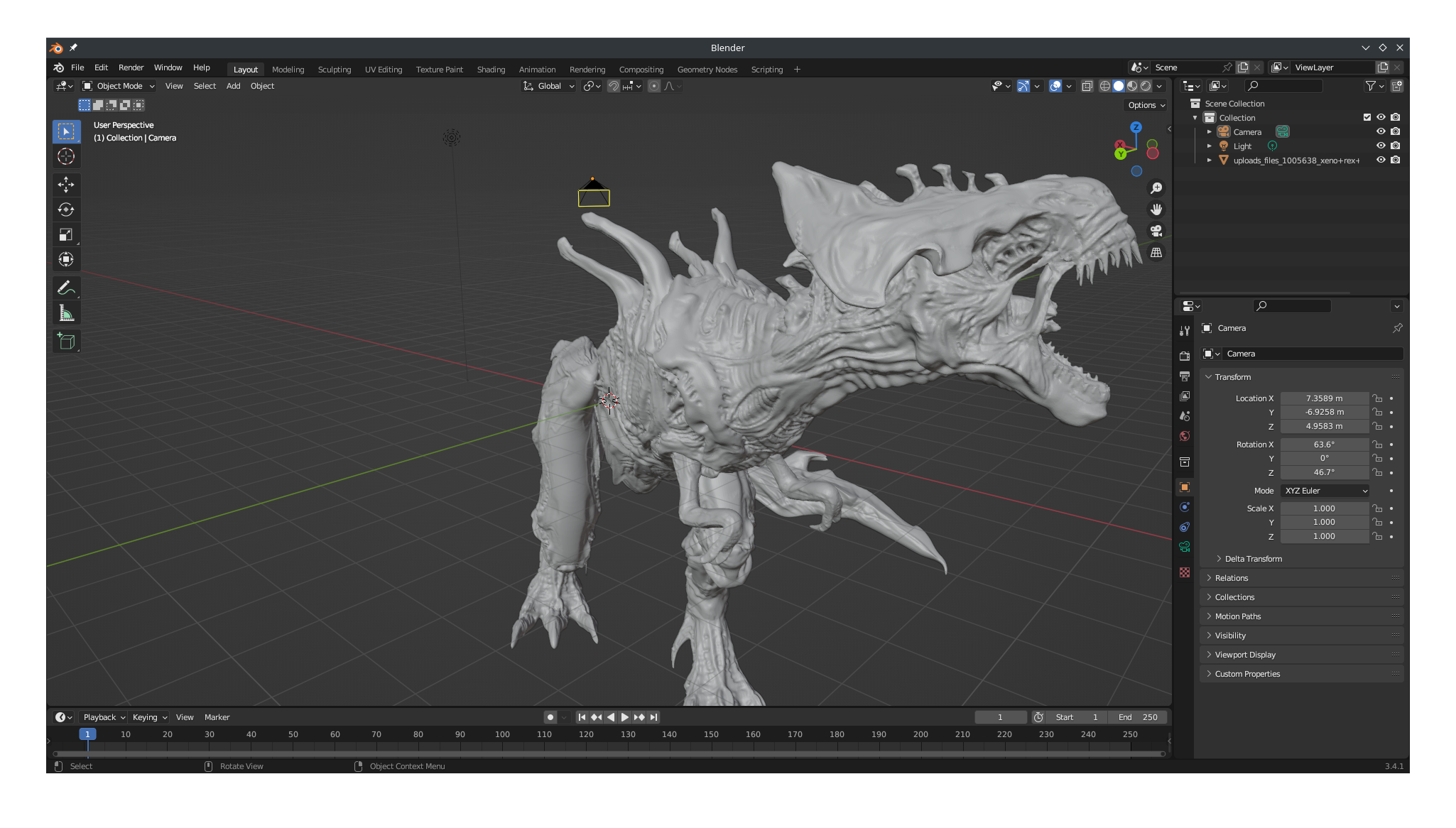1456x828 pixels.
Task: Open the XYZ Euler rotation mode dropdown
Action: click(1325, 491)
